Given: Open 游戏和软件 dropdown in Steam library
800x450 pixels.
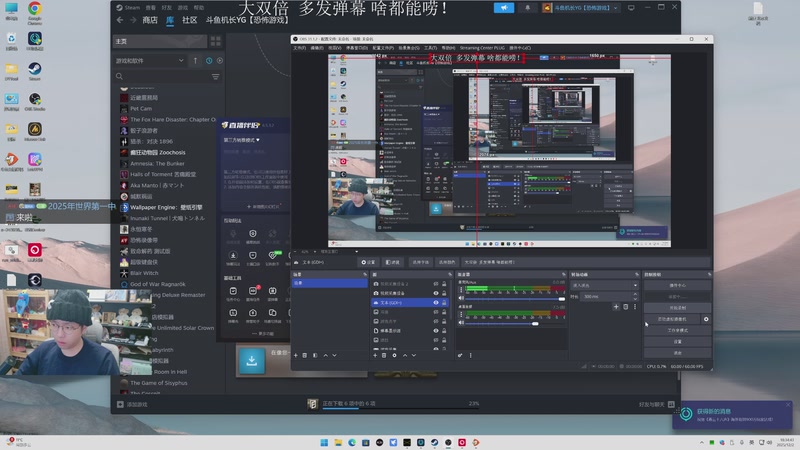Looking at the screenshot, I should coord(149,61).
